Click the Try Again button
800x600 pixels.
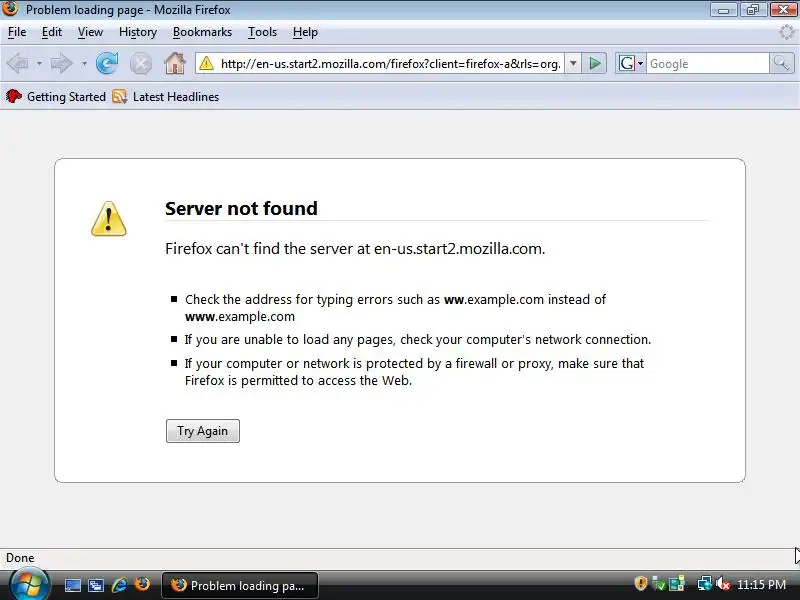(203, 431)
